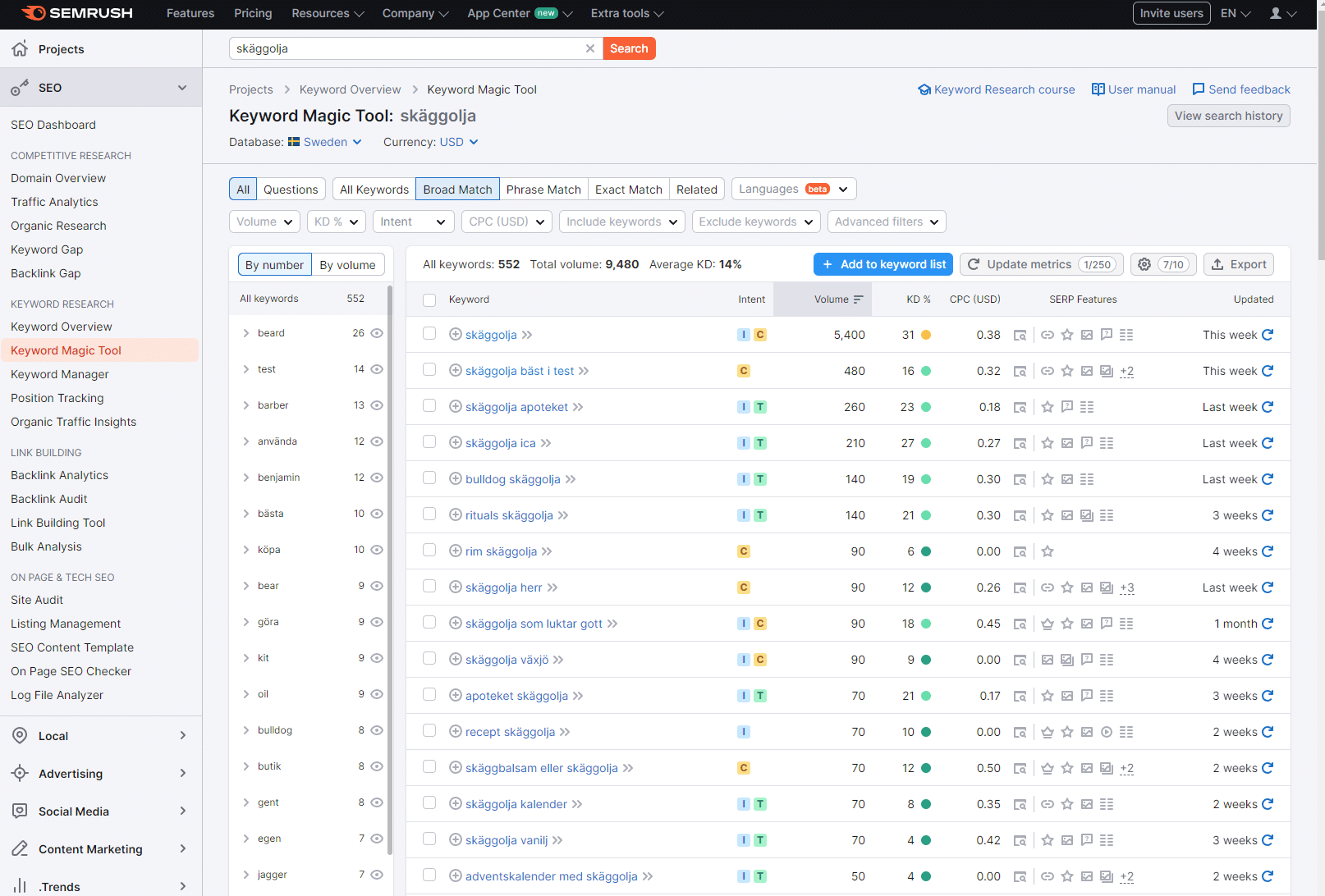Toggle eye icon for barber group
Viewport: 1325px width, 896px height.
click(x=377, y=405)
